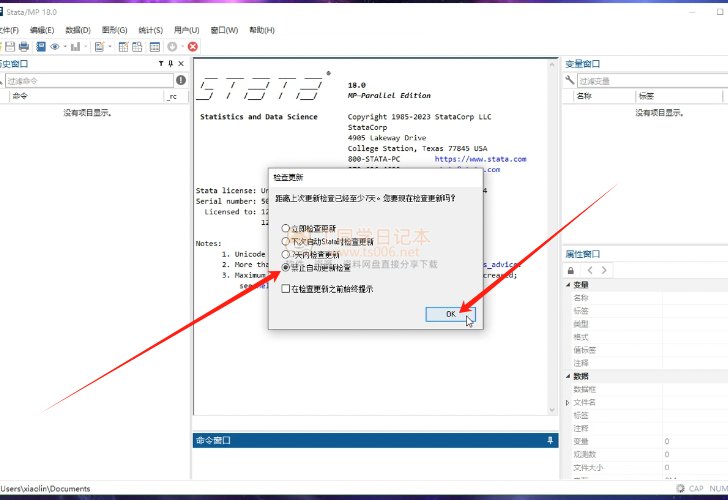Click the pin icon on Command window bar
The width and height of the screenshot is (728, 500).
pyautogui.click(x=550, y=440)
